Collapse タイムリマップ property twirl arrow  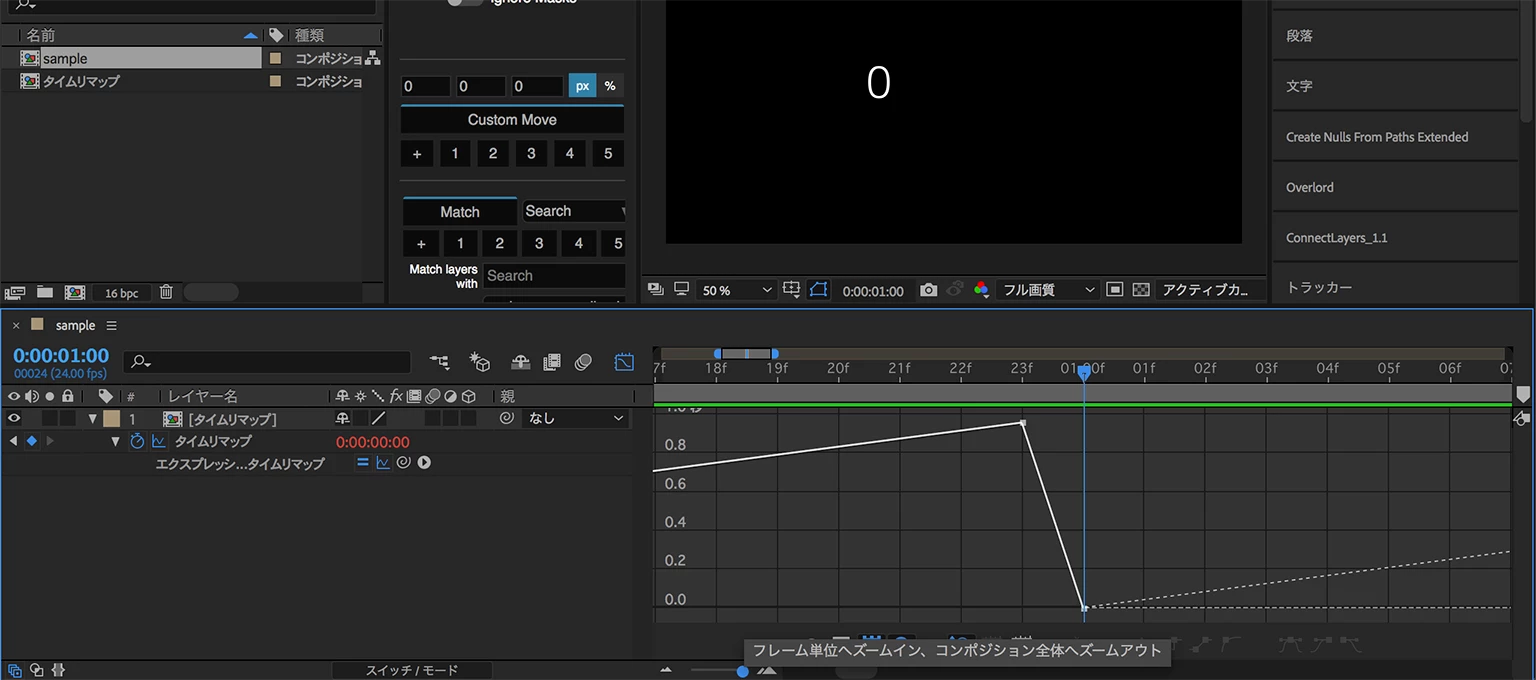pos(115,441)
